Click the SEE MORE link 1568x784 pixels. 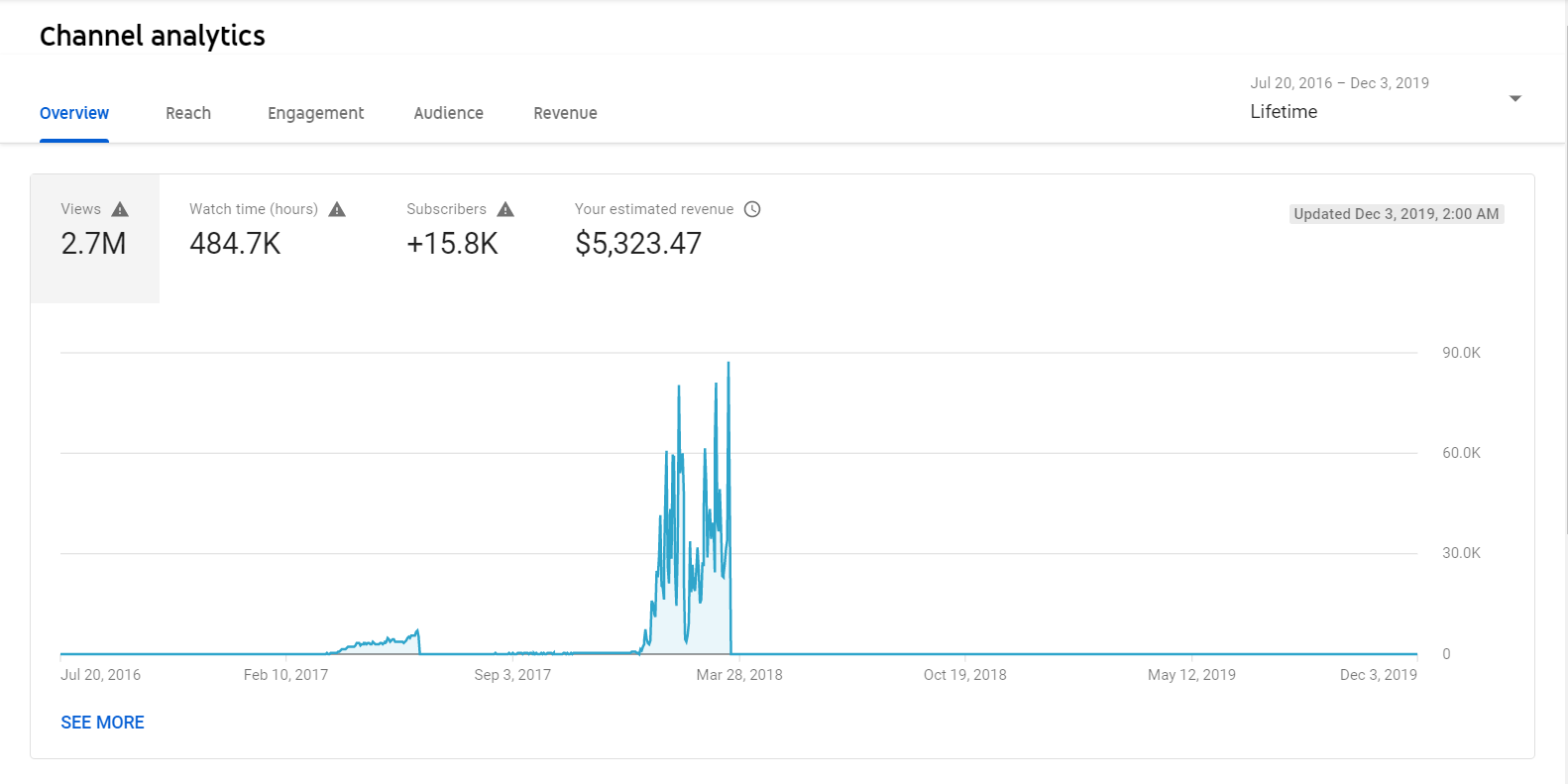click(103, 723)
